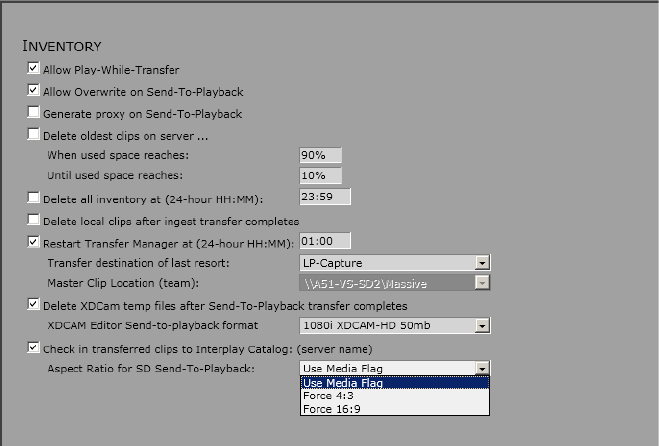The height and width of the screenshot is (446, 659).
Task: Click the 23:59 delete inventory time field
Action: [325, 197]
